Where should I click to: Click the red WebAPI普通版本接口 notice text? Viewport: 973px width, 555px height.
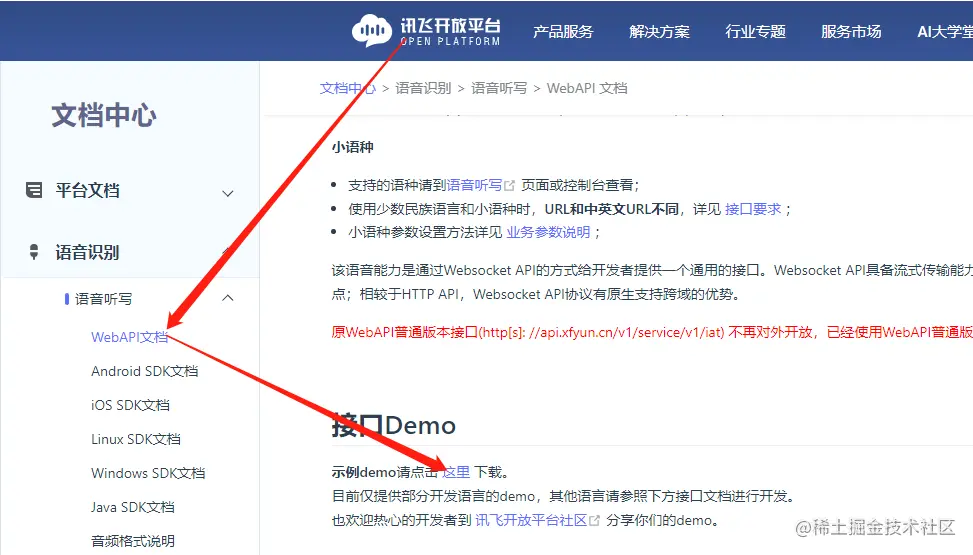652,332
